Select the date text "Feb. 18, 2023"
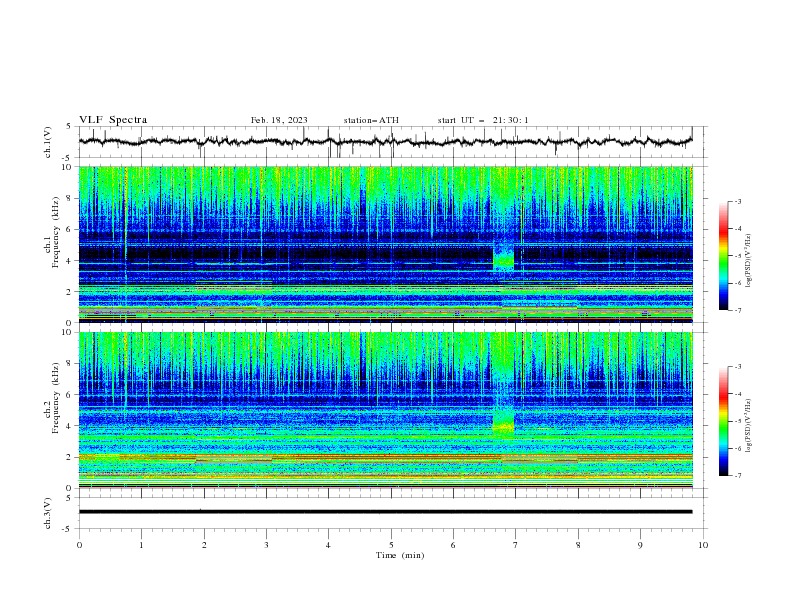The image size is (792, 612). click(x=279, y=120)
